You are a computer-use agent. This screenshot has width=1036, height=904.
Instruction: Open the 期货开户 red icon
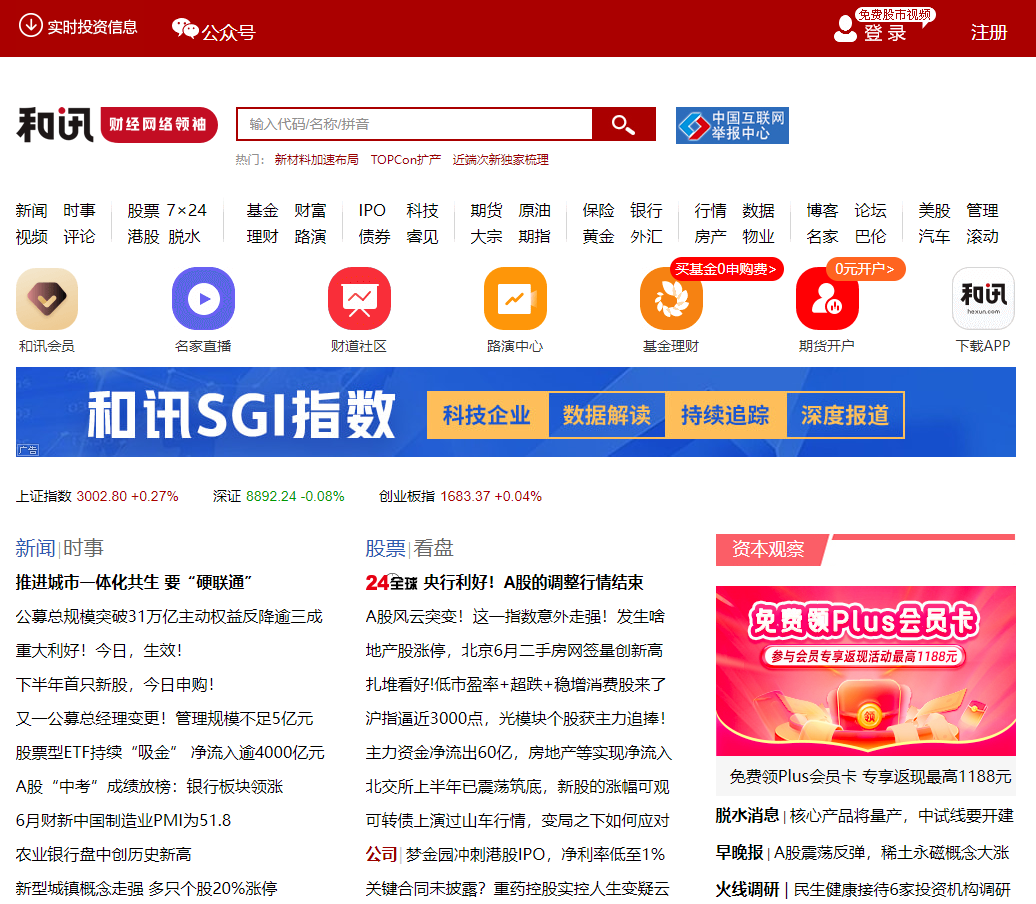[827, 299]
